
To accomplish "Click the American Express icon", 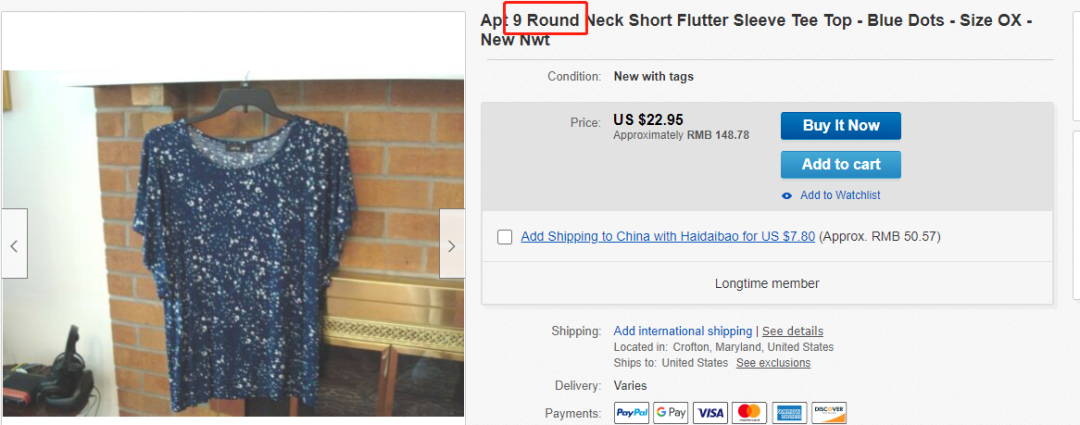I will point(789,412).
